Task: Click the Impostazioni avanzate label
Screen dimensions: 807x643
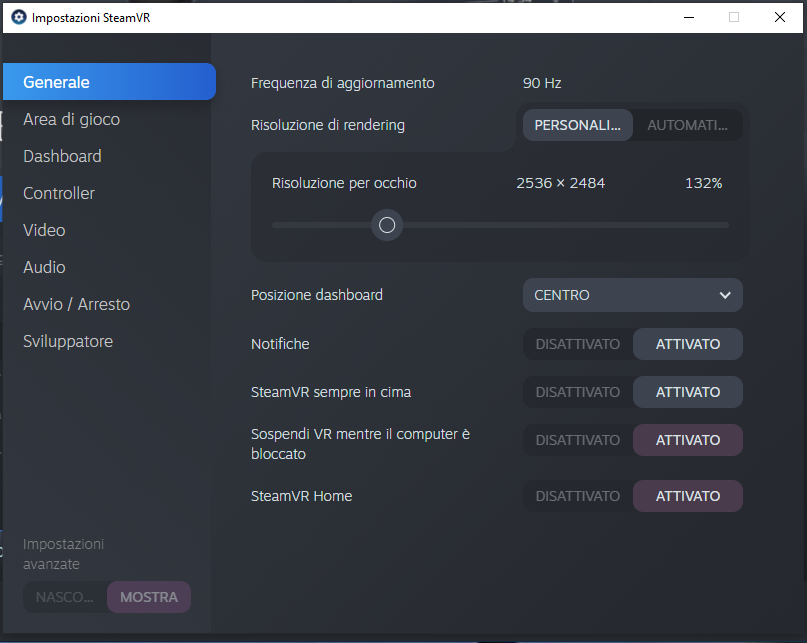Action: 63,554
